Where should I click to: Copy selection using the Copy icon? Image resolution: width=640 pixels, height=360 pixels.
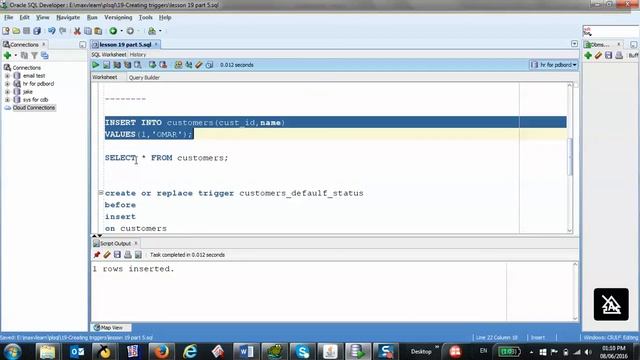click(88, 31)
